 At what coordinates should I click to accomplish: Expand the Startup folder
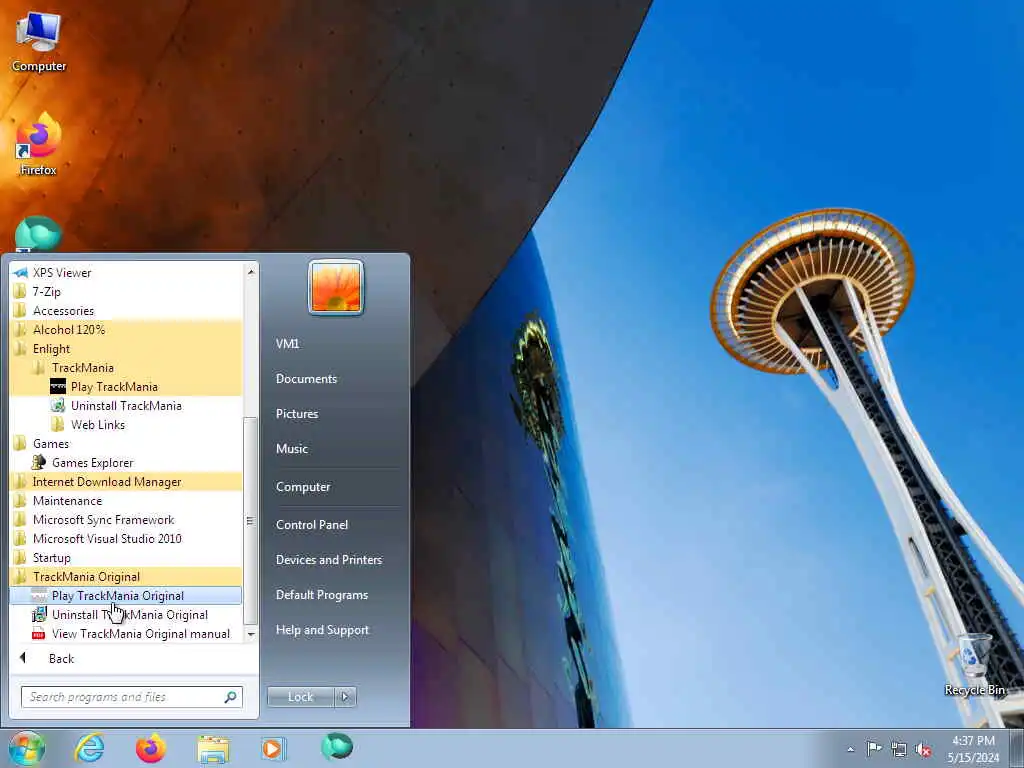[127, 557]
